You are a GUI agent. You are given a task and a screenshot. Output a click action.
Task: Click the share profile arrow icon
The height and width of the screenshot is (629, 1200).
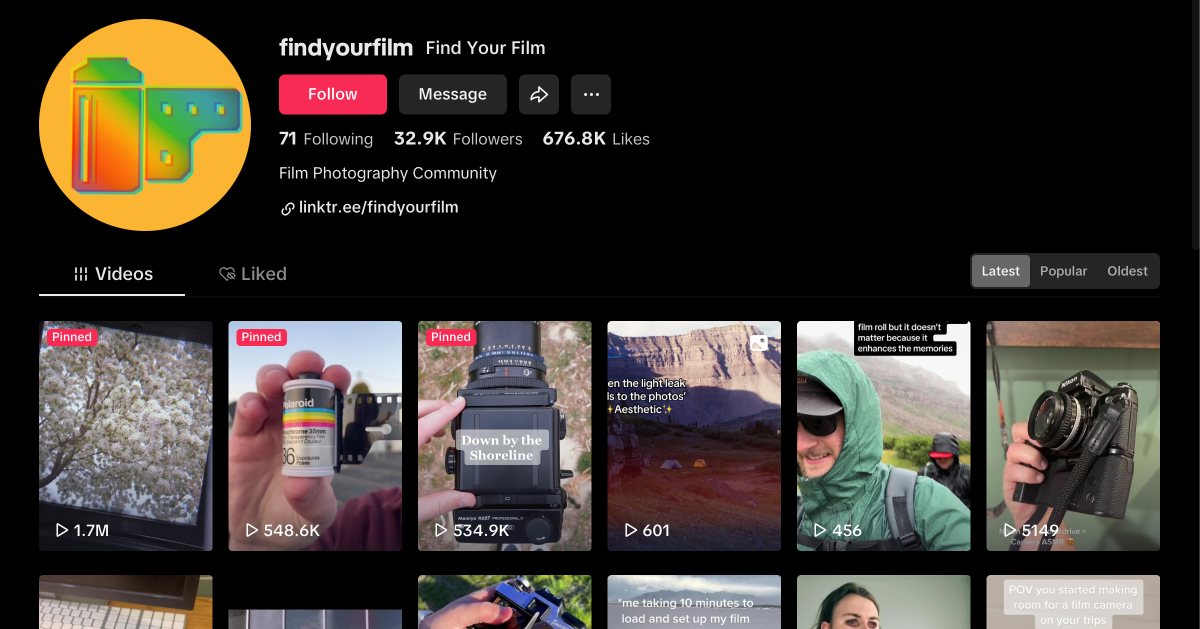539,94
